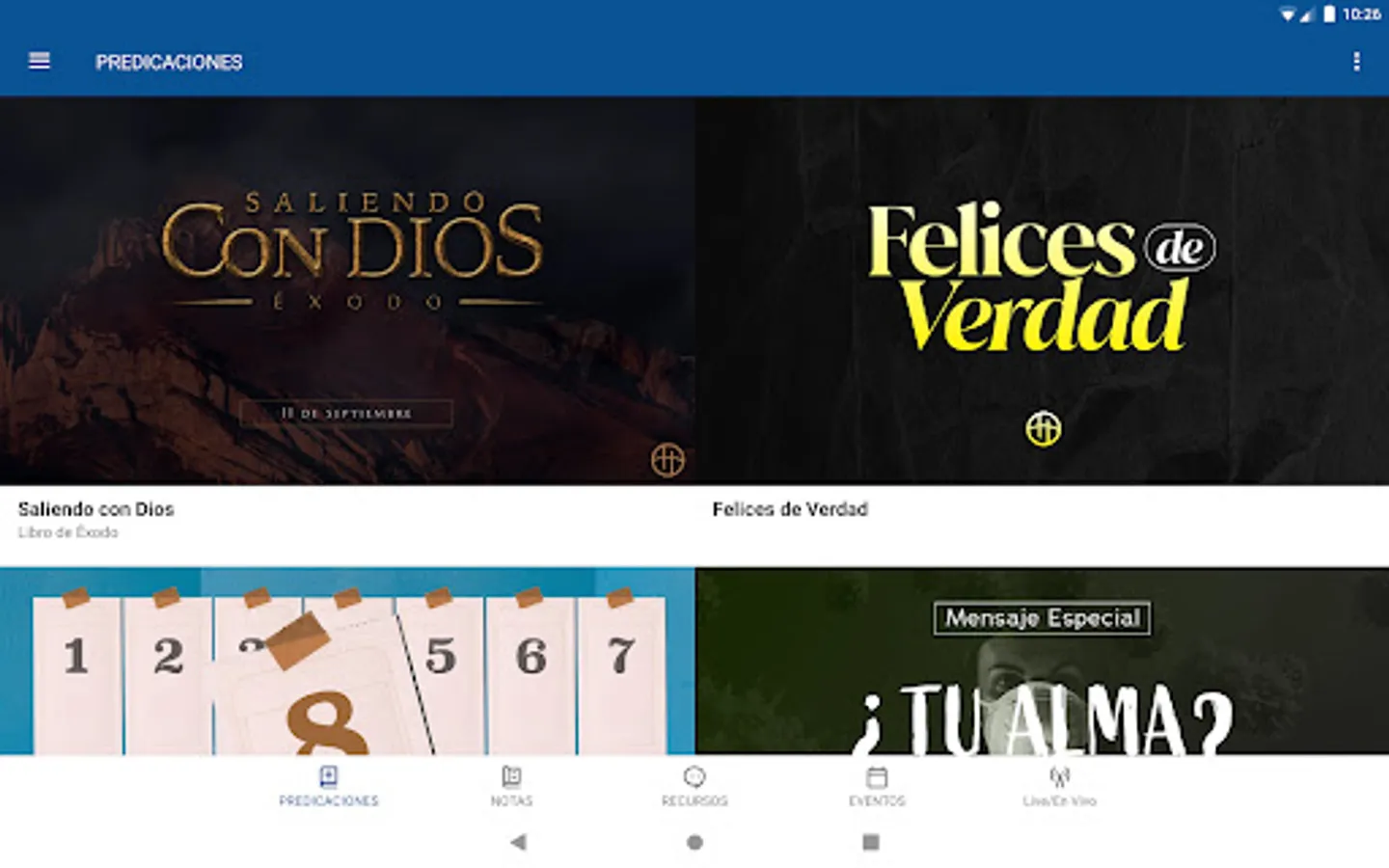Tap the Android back triangle button
The width and height of the screenshot is (1389, 868).
coord(518,842)
